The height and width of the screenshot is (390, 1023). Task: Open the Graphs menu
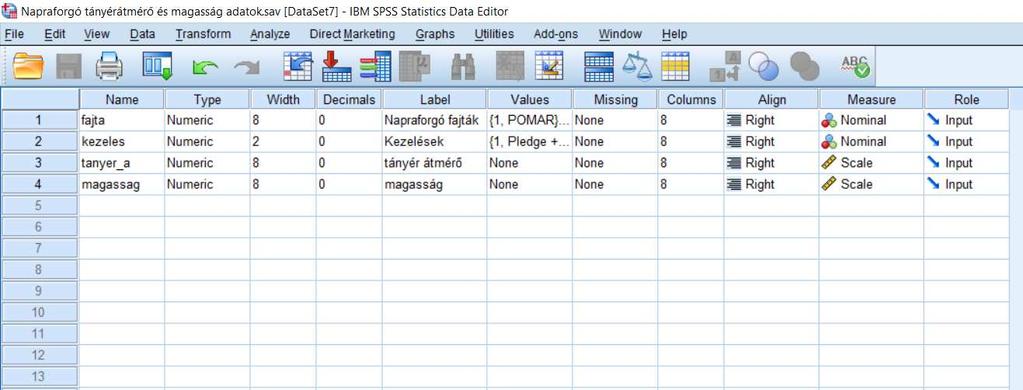tap(435, 34)
